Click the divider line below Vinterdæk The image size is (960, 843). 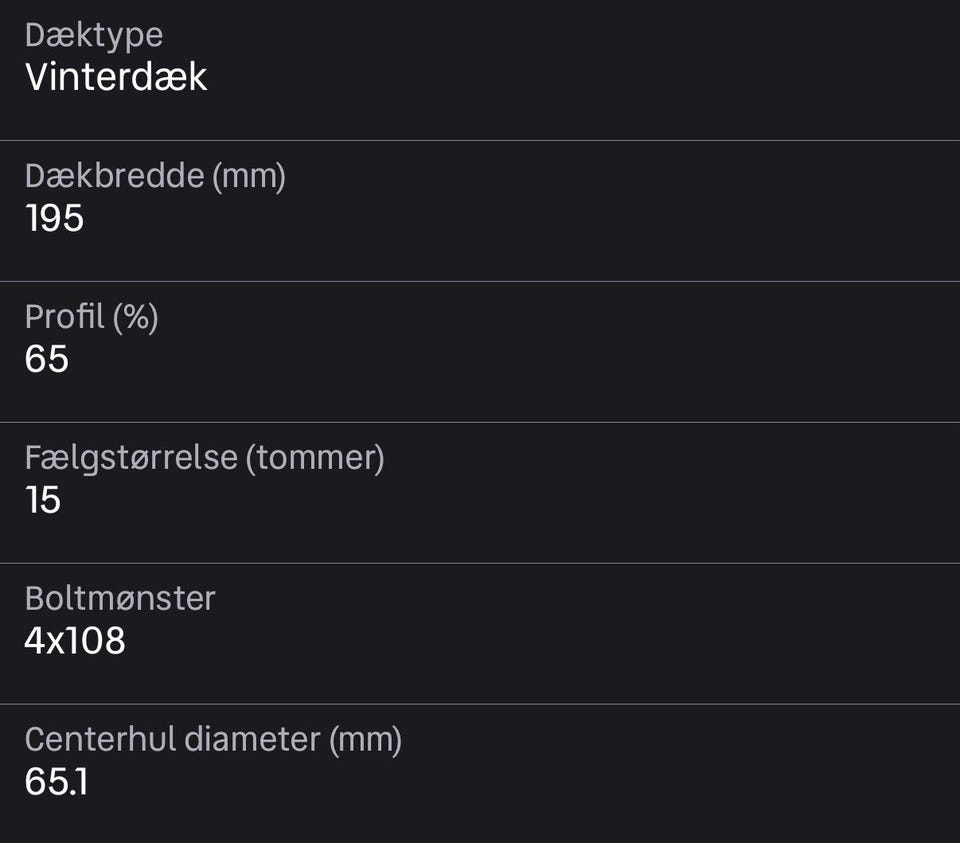coord(480,140)
